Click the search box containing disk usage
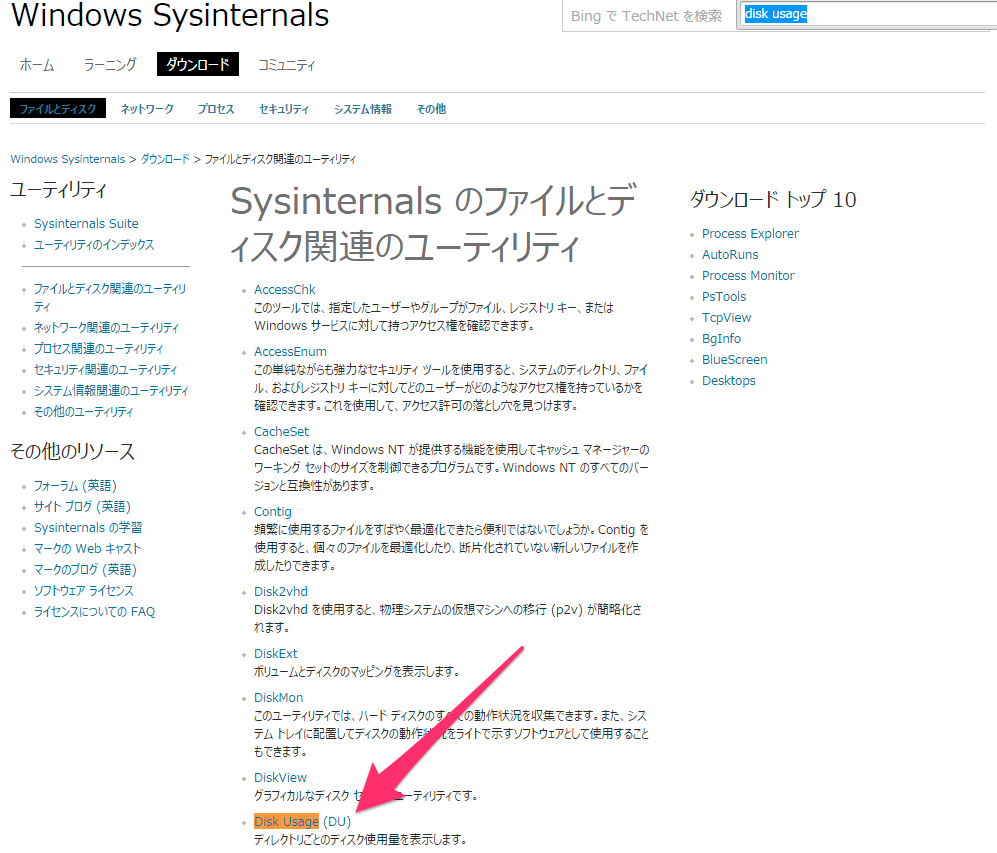 tap(868, 15)
